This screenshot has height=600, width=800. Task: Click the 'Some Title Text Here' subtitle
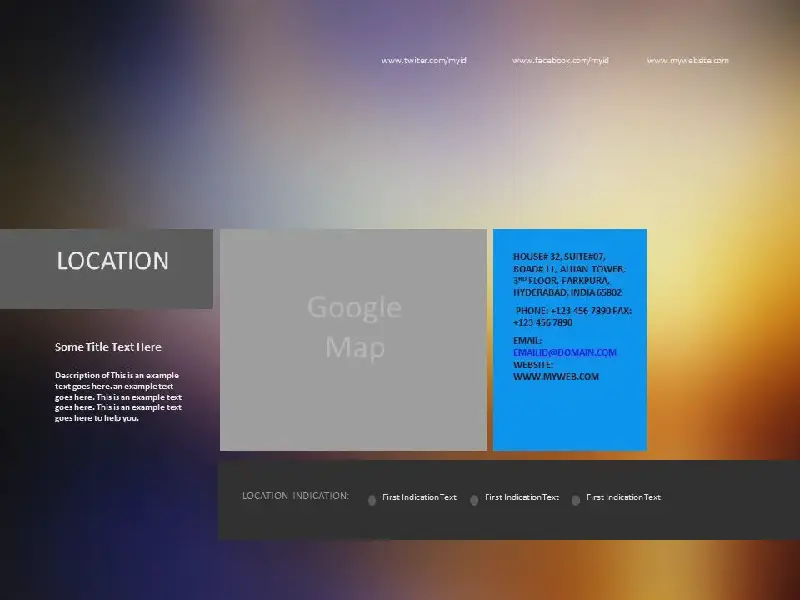pos(108,347)
